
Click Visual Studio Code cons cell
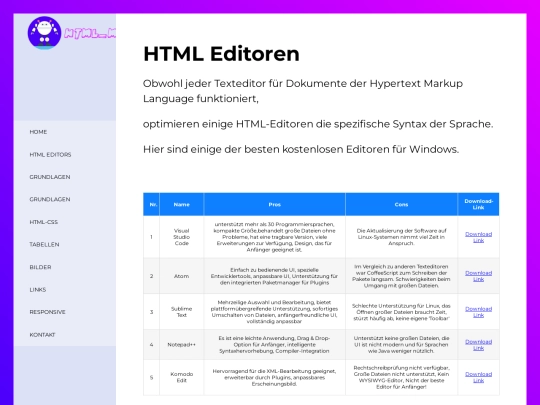pyautogui.click(x=402, y=237)
